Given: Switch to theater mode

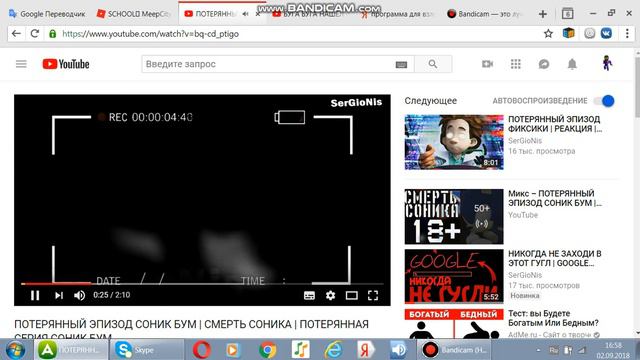Looking at the screenshot, I should [x=351, y=295].
